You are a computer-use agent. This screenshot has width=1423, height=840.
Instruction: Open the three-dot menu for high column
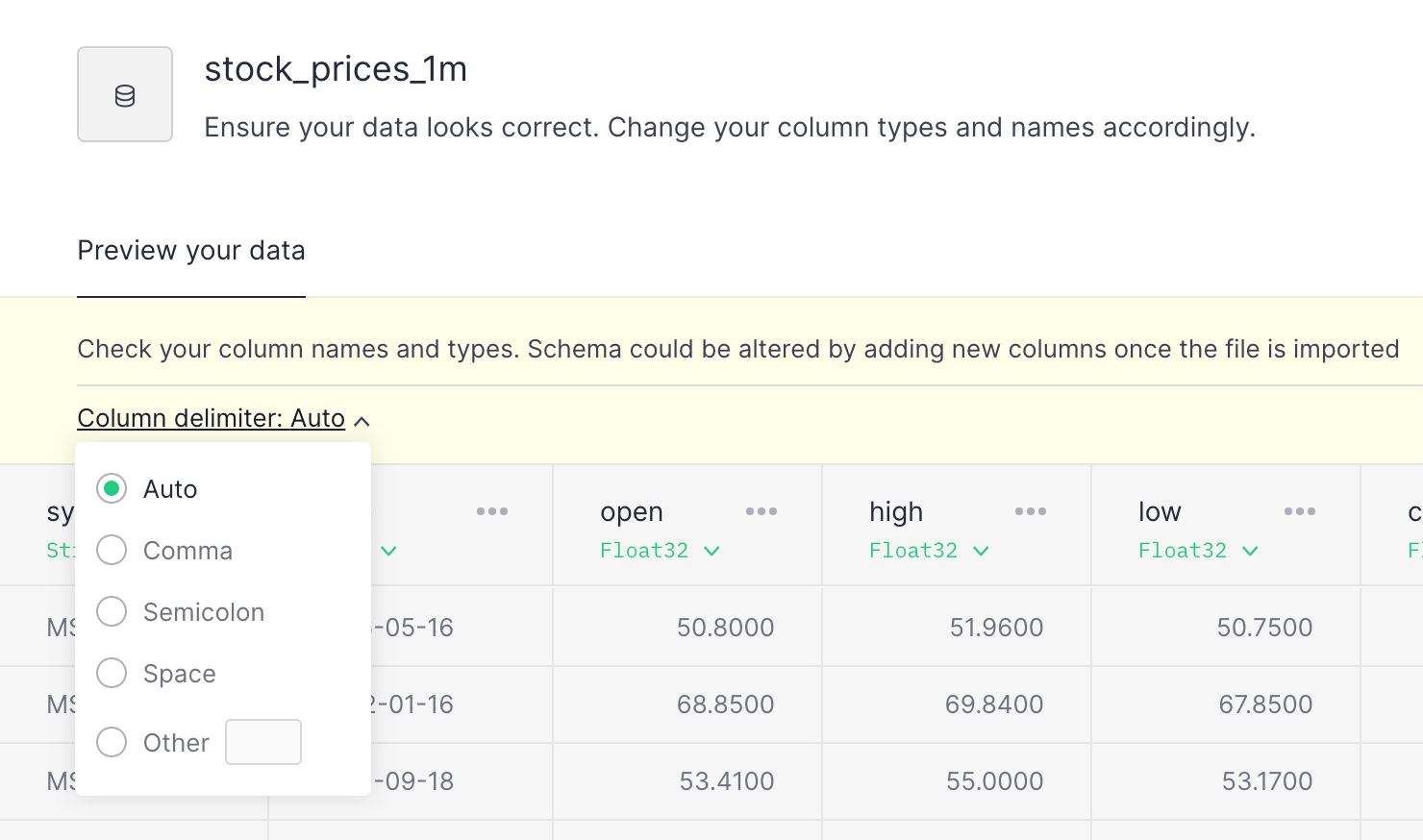pyautogui.click(x=1030, y=511)
